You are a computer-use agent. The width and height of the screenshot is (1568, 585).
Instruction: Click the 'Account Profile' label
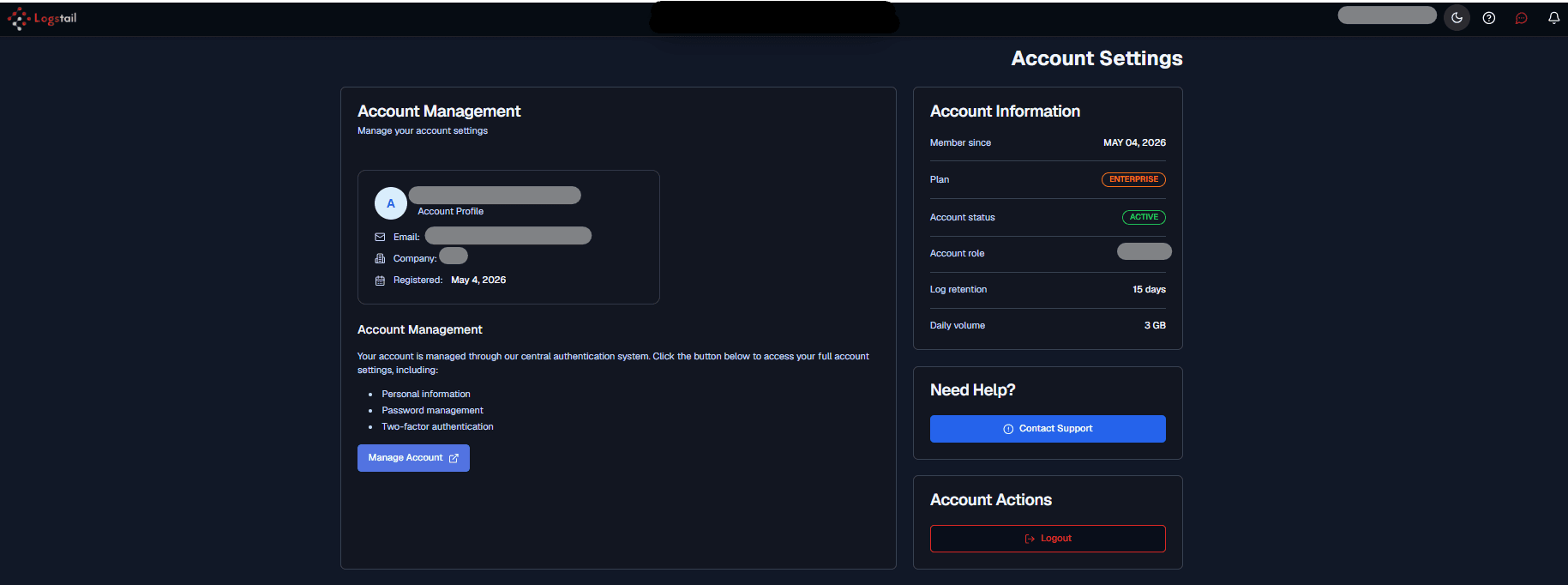coord(450,212)
